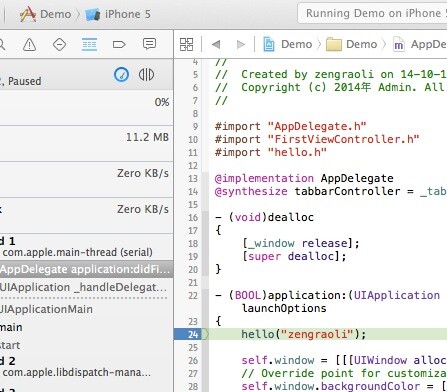Image resolution: width=447 pixels, height=392 pixels.
Task: Click the self.window = [[[UIWindow alloc line
Action: tap(344, 360)
